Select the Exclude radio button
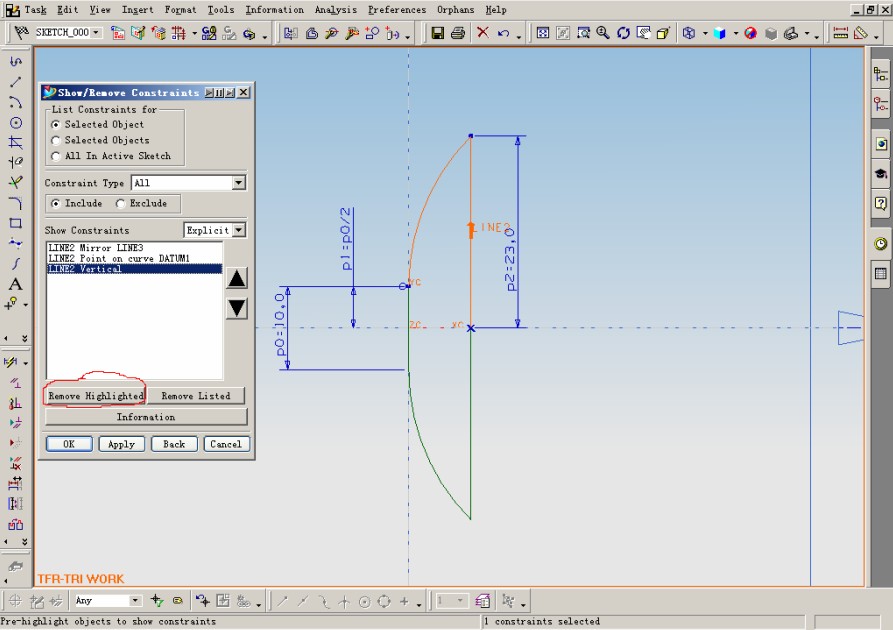893x630 pixels. pos(121,204)
